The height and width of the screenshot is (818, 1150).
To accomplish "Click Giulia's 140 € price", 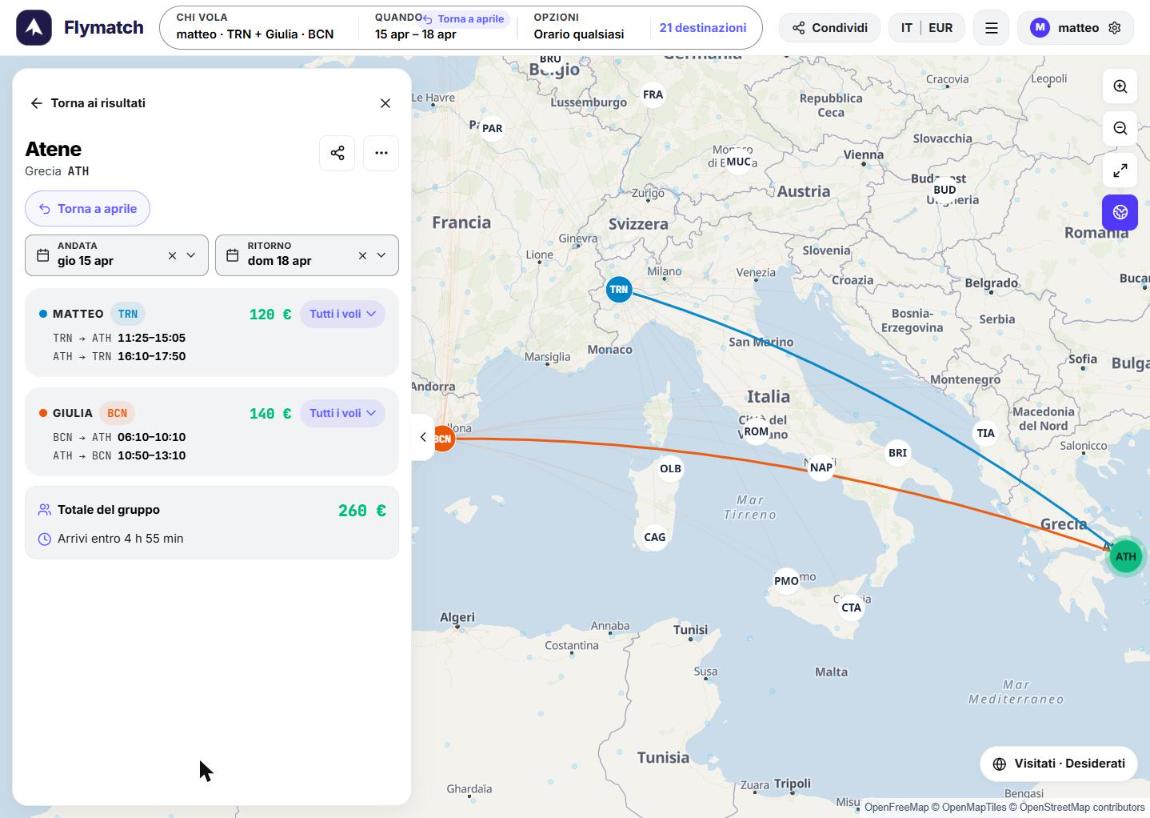I will (270, 413).
